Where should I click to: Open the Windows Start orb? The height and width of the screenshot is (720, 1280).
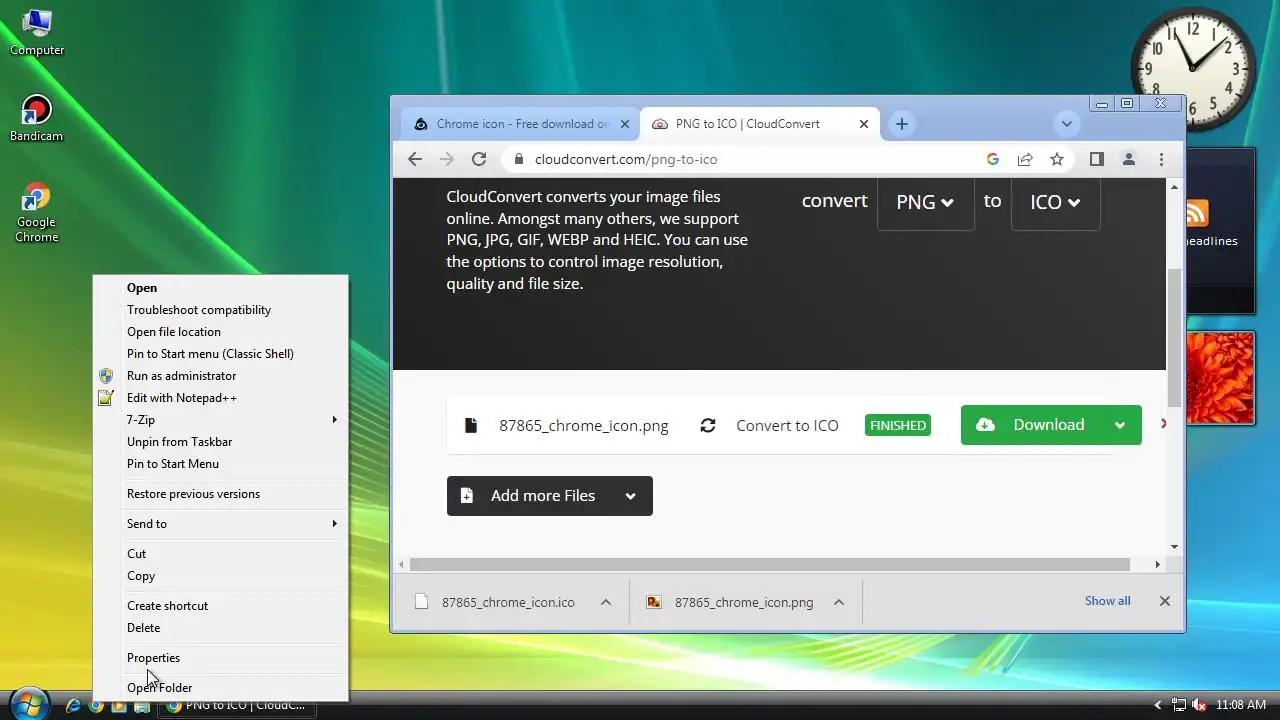(28, 703)
